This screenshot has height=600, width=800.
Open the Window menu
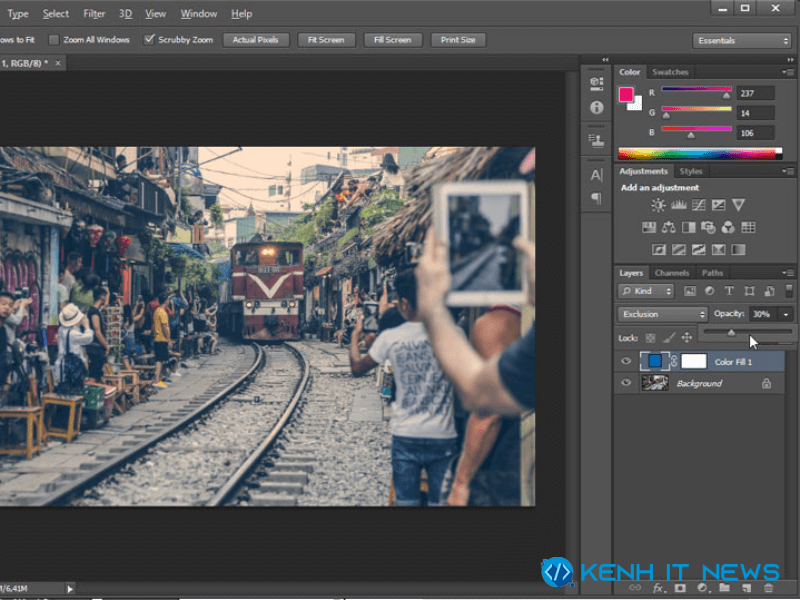(x=198, y=14)
